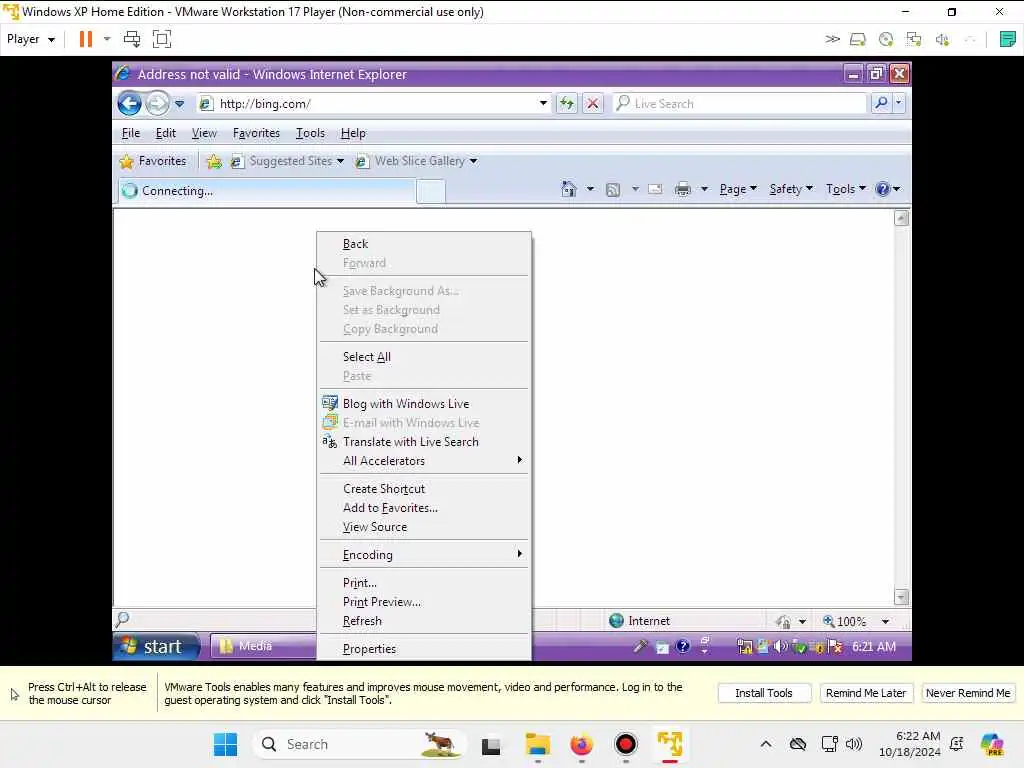Viewport: 1024px width, 768px height.
Task: Click the IE Forward arrow button
Action: pos(157,103)
